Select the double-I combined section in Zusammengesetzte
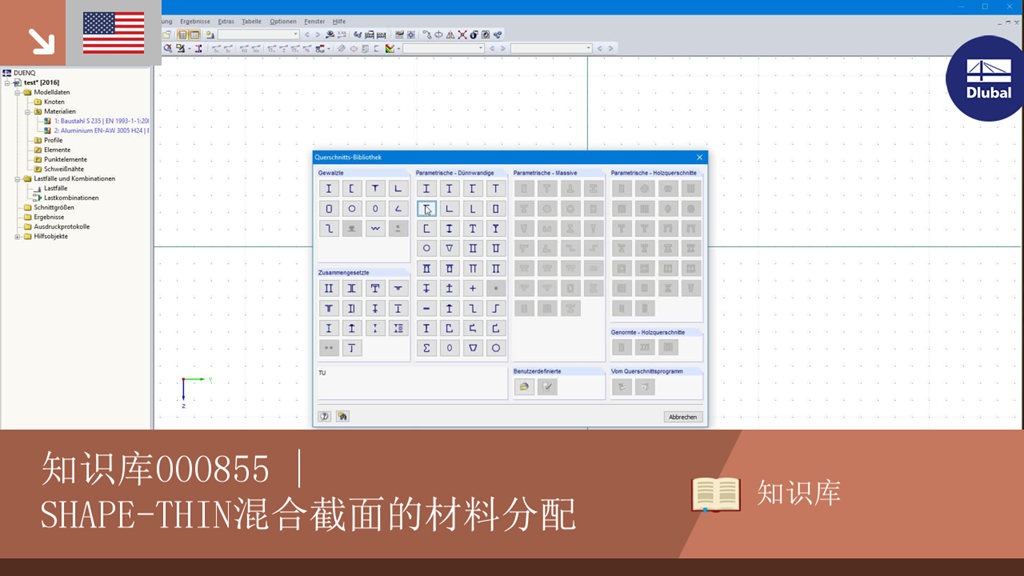 (x=328, y=288)
